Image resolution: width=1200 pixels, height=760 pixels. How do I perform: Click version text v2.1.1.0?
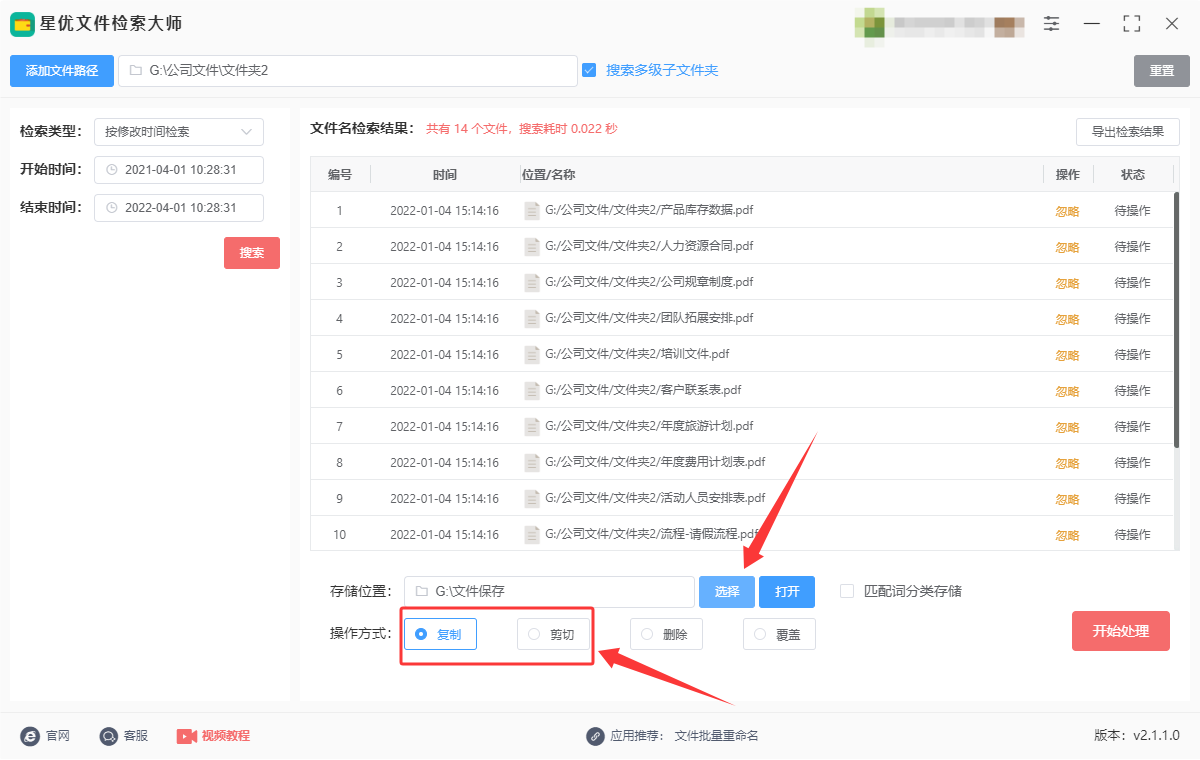(x=1156, y=736)
